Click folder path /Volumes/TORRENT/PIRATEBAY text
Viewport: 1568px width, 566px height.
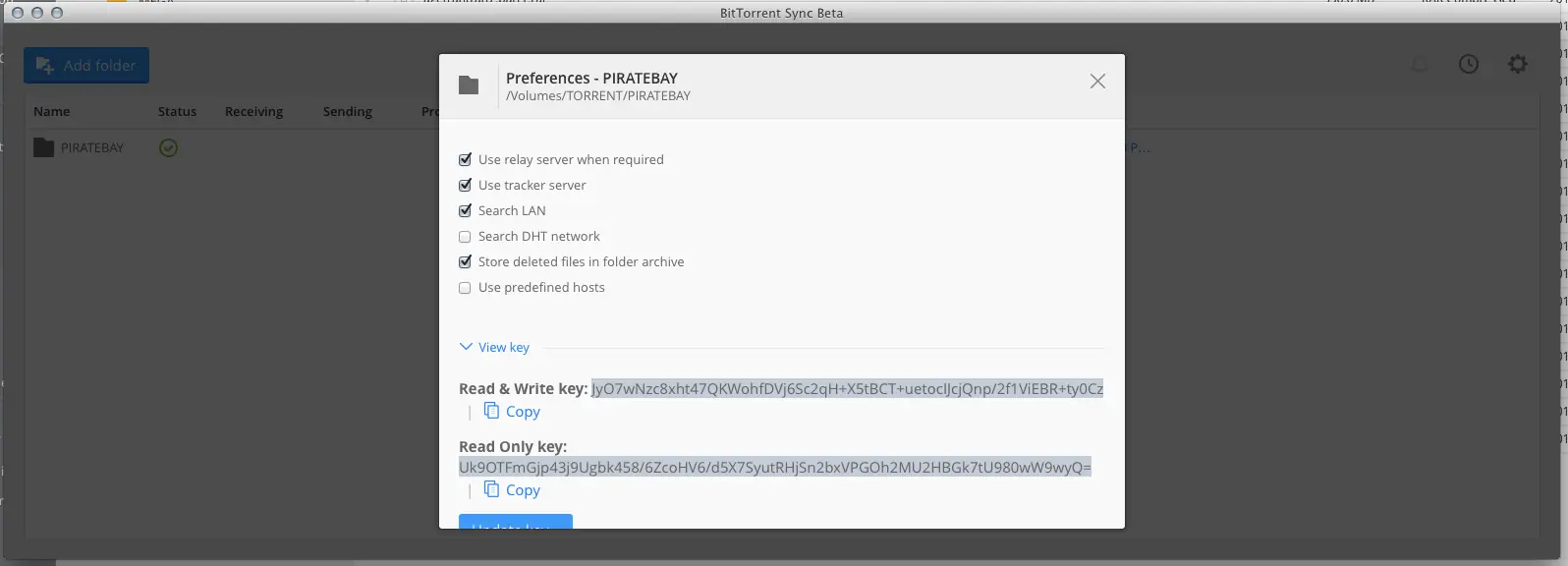pyautogui.click(x=598, y=96)
